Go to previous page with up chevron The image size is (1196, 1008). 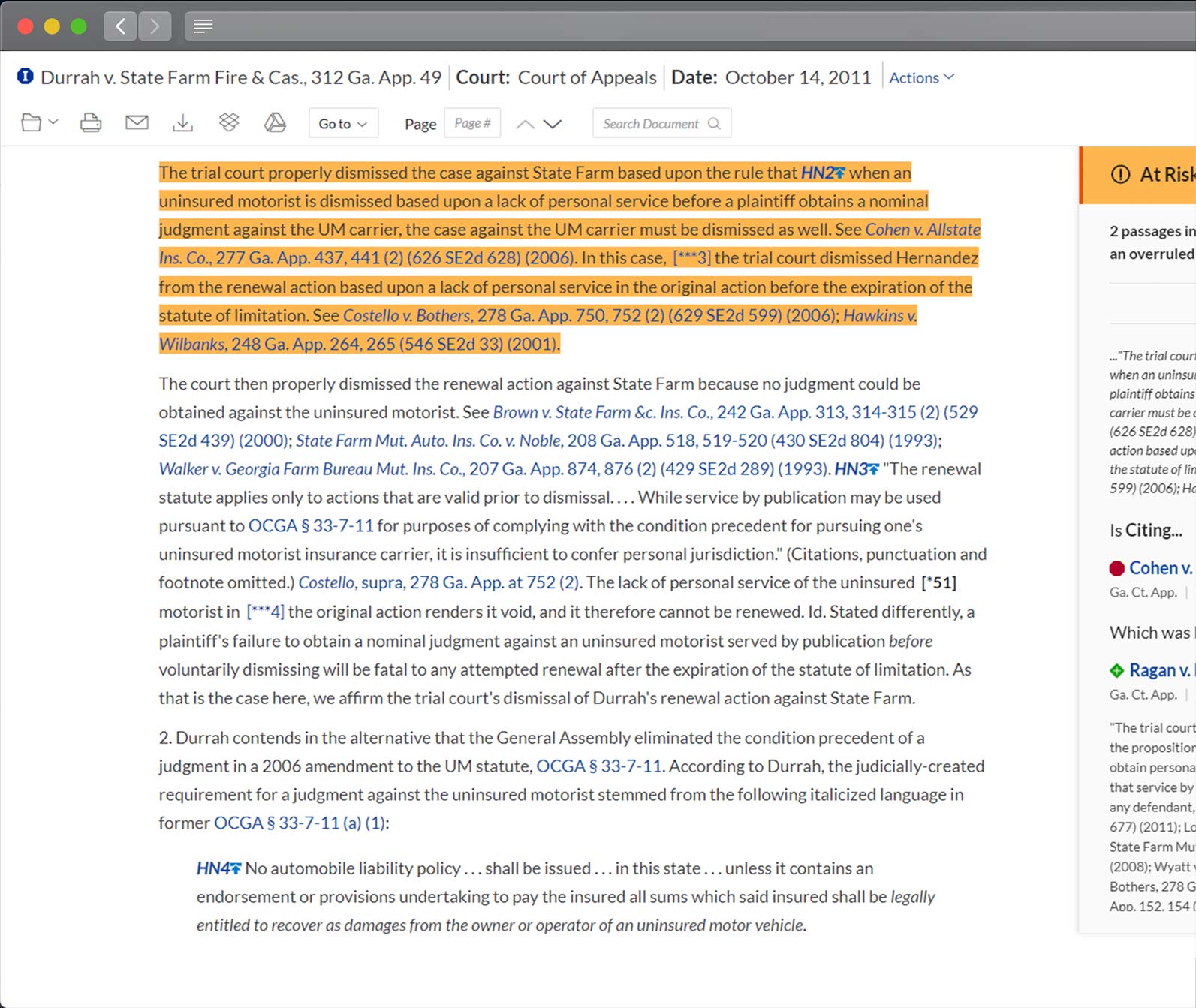(526, 124)
